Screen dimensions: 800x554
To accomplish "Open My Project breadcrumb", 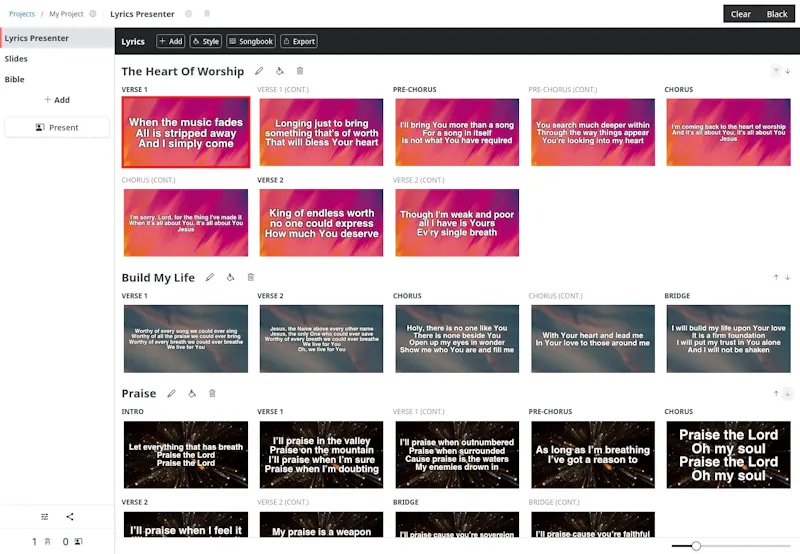I will [x=66, y=14].
